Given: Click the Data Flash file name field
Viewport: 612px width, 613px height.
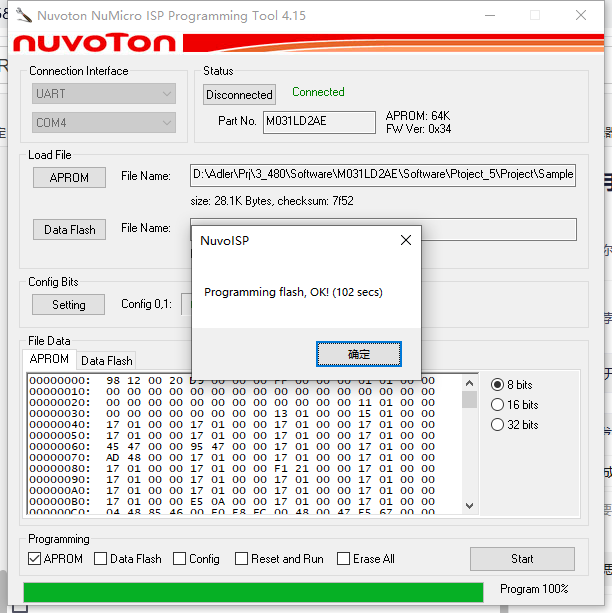Looking at the screenshot, I should coord(498,229).
